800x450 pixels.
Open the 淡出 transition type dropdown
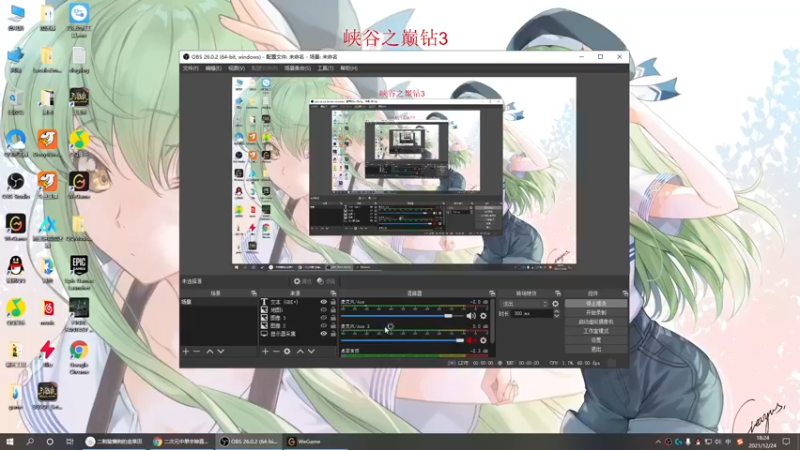click(x=524, y=304)
